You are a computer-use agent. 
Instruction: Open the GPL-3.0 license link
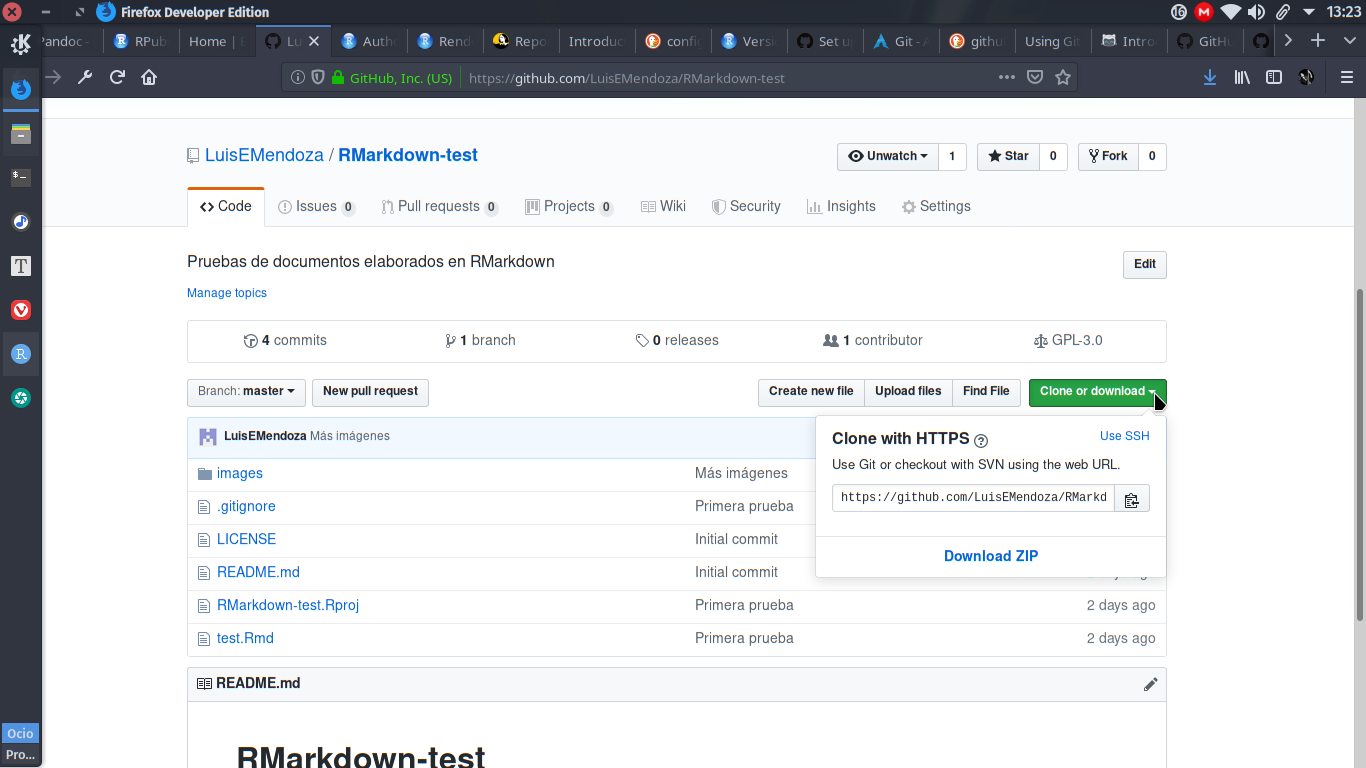coord(1068,340)
